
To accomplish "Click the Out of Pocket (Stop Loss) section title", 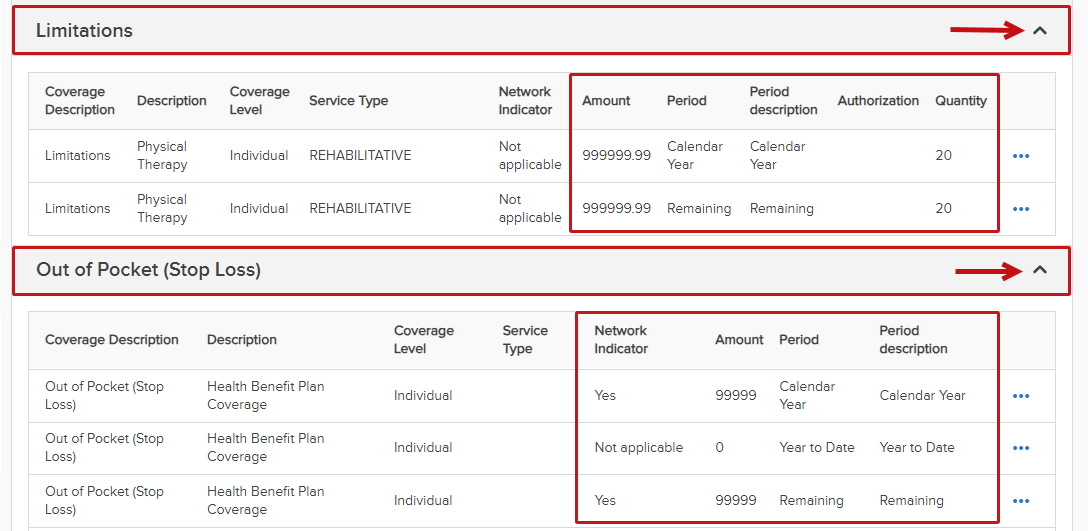I will (148, 270).
